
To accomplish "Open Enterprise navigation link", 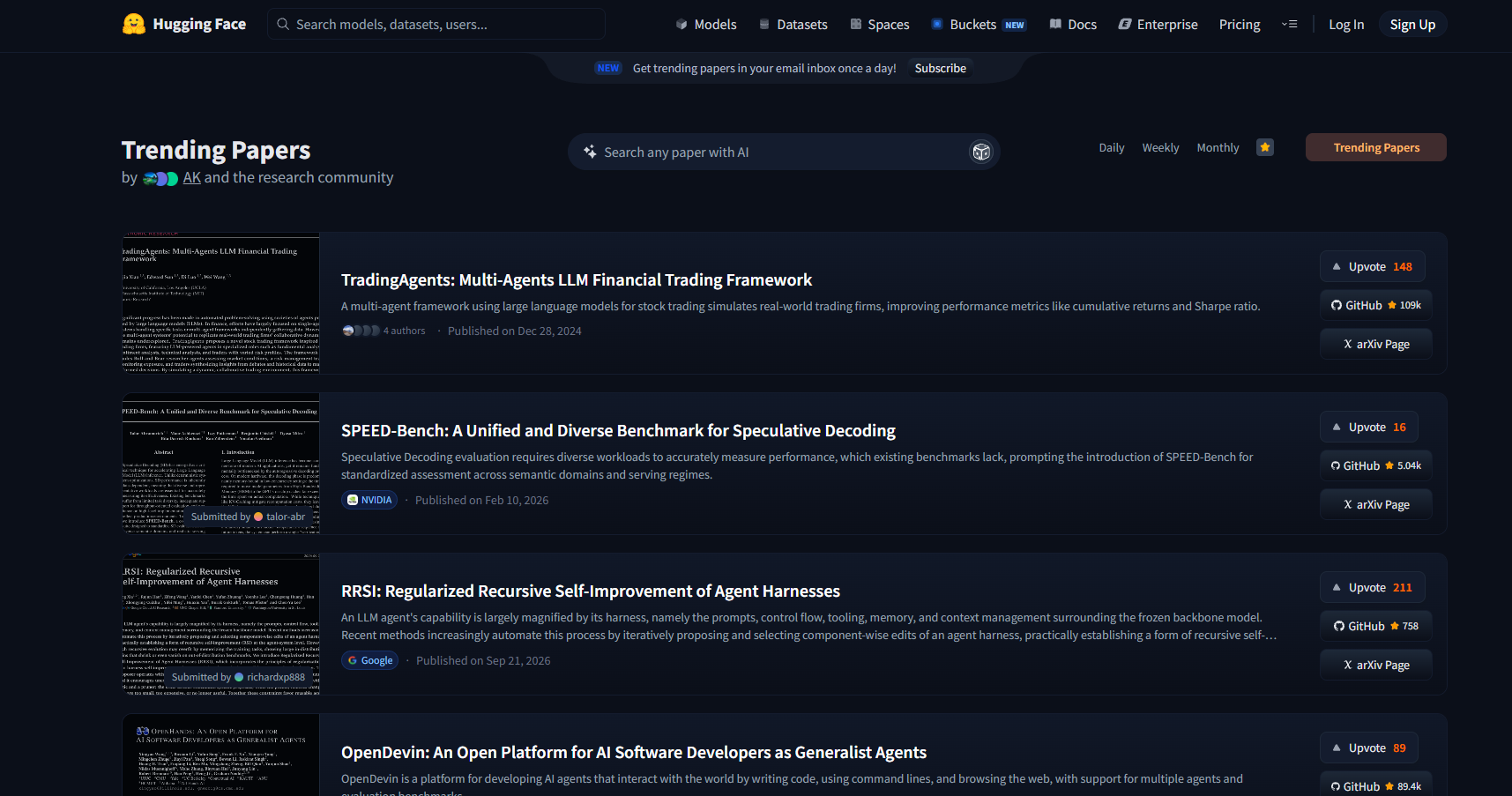I will tap(1158, 25).
